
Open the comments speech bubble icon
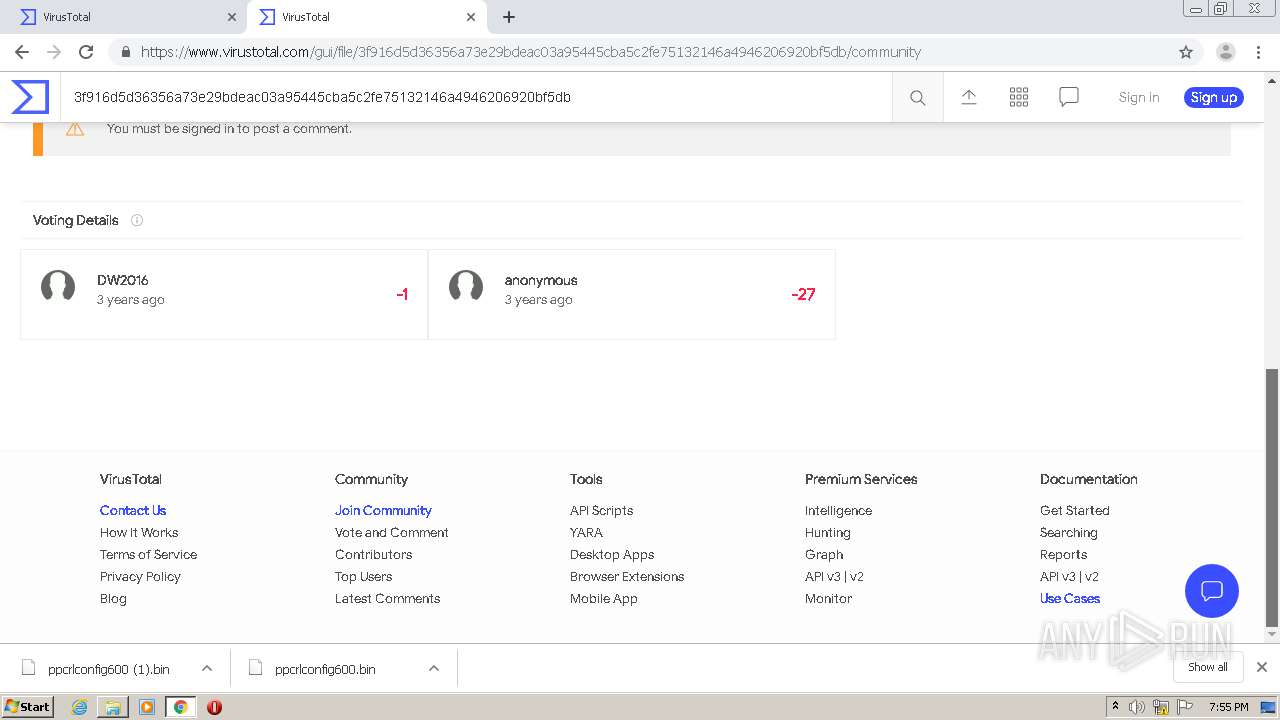[x=1068, y=97]
